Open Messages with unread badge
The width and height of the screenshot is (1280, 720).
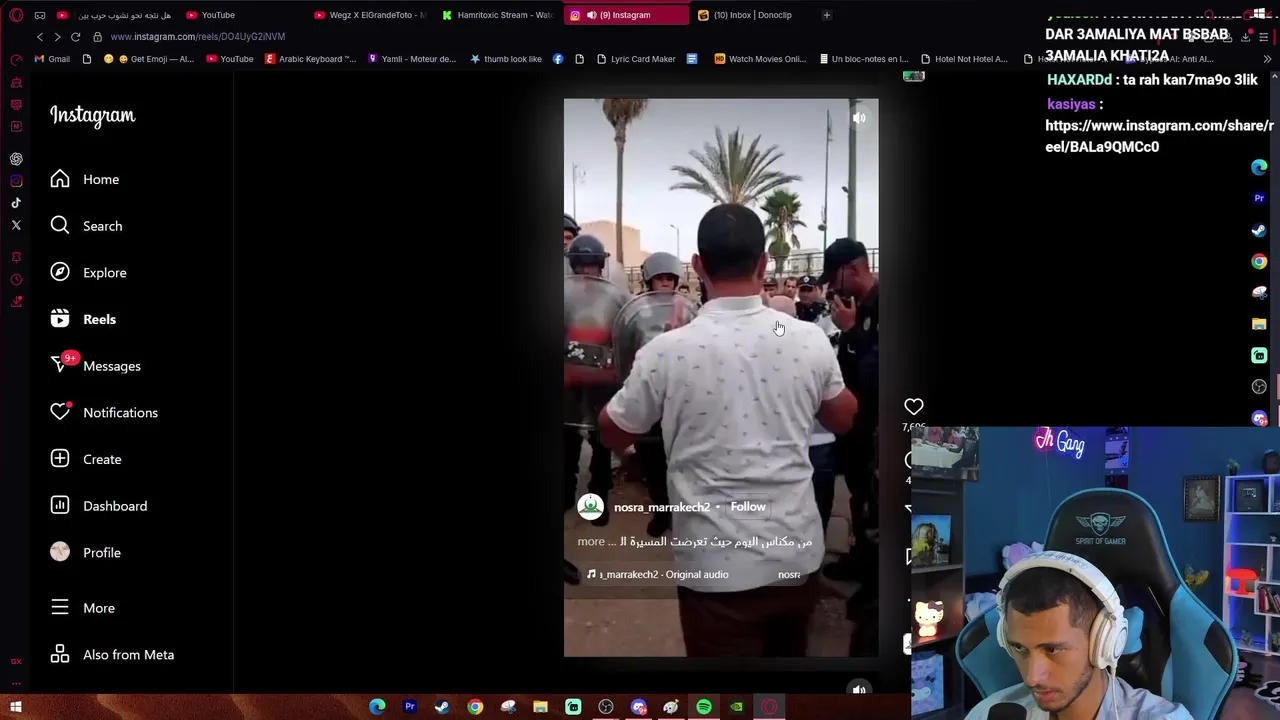coord(95,366)
